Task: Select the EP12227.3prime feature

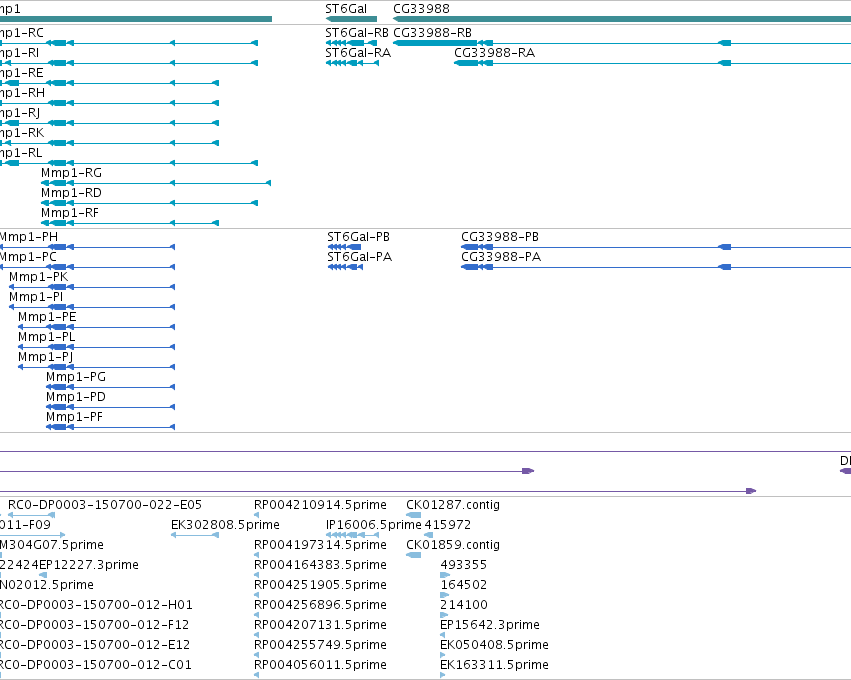Action: pos(43,575)
